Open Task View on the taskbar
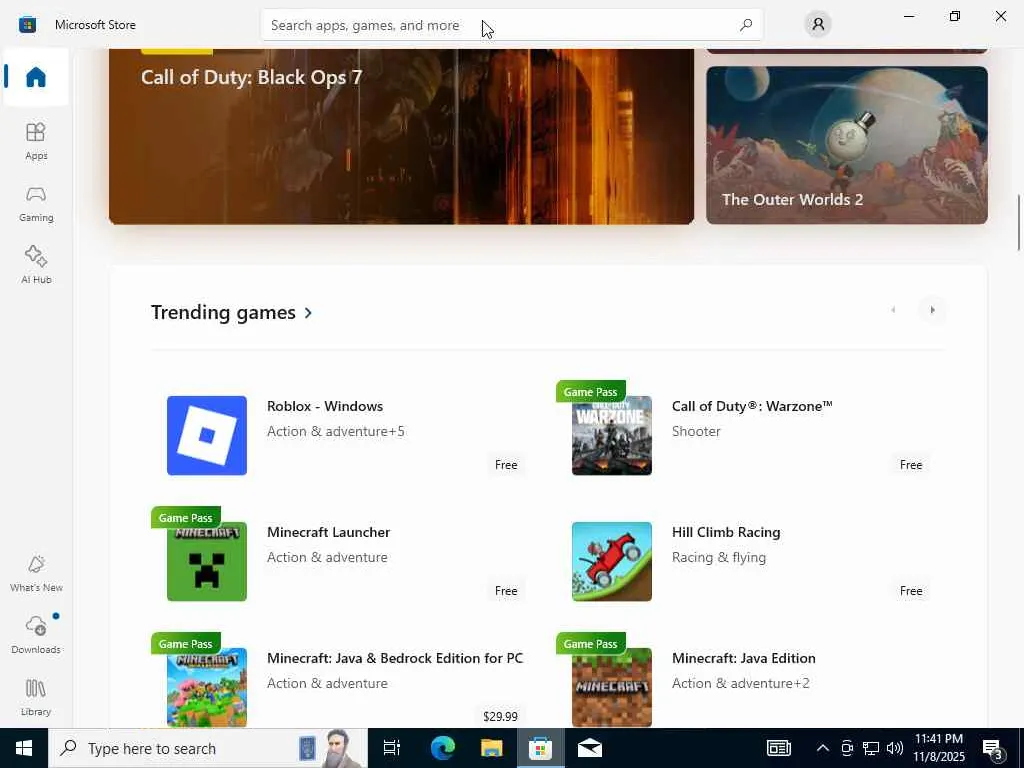 click(x=392, y=748)
